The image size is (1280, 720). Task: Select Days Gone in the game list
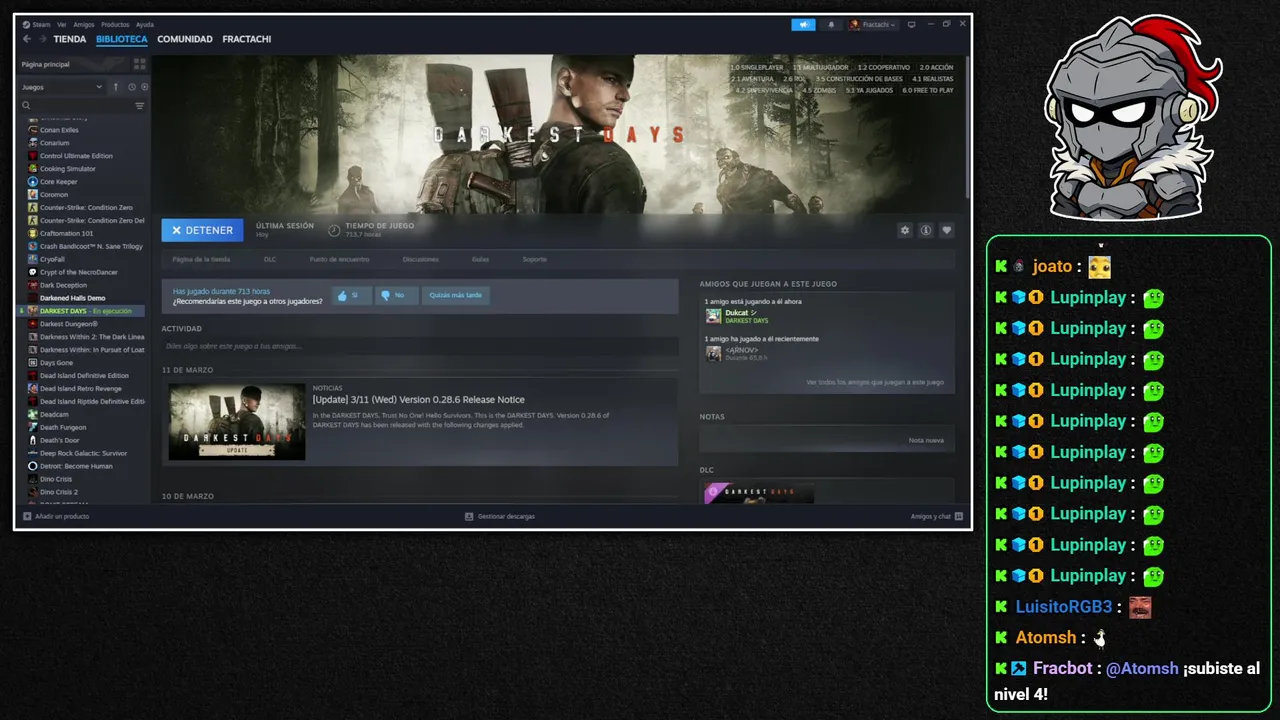[82, 363]
